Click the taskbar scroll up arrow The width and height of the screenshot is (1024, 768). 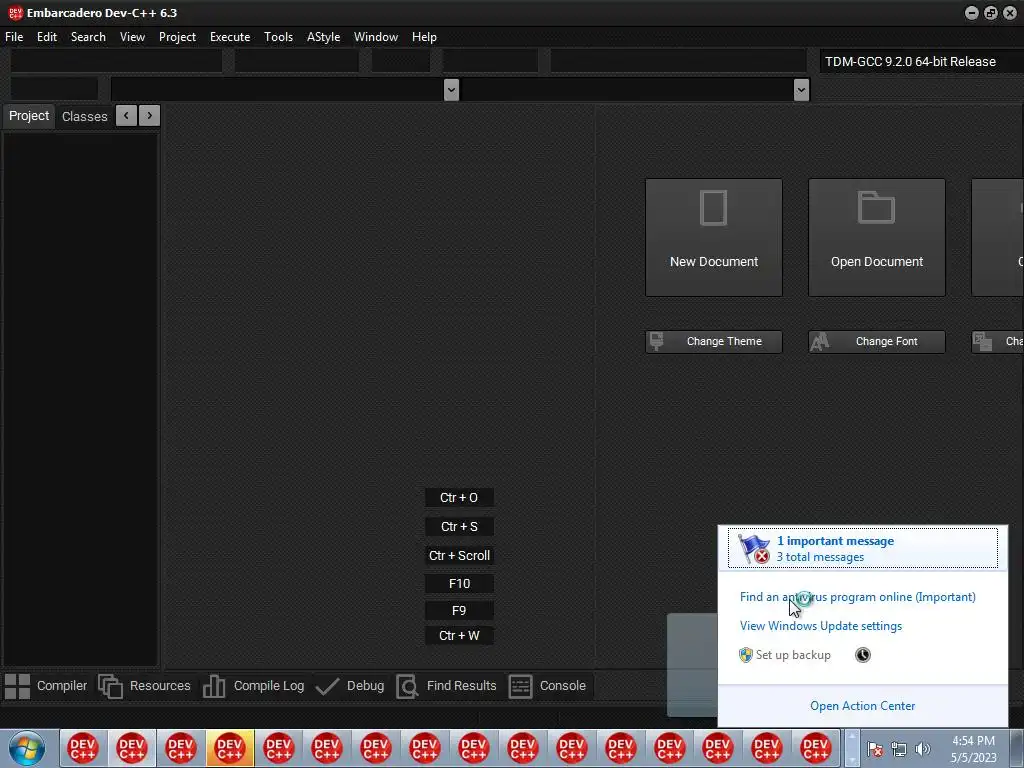coord(851,737)
